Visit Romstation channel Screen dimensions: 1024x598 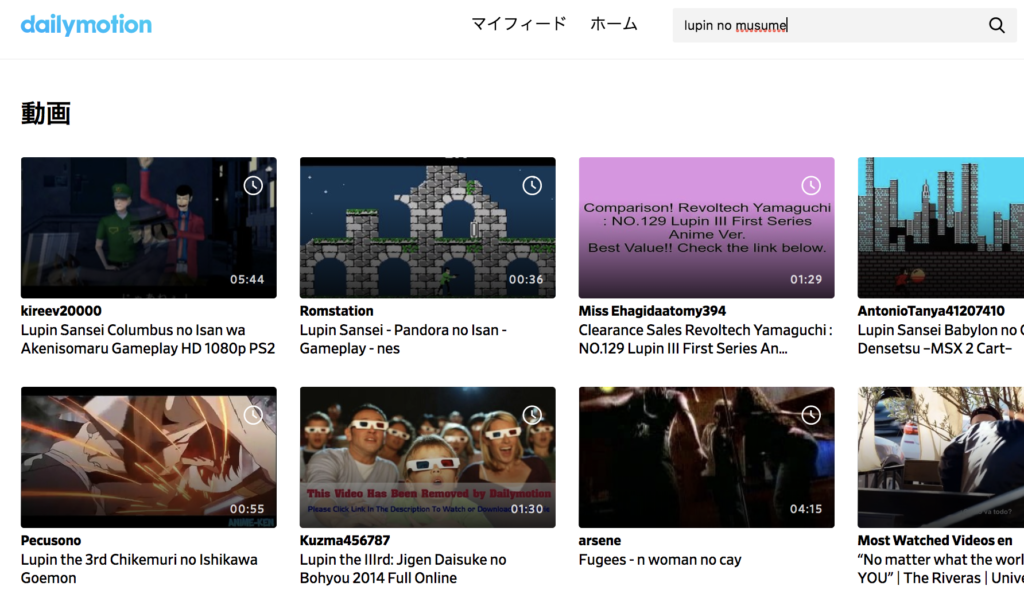coord(337,311)
